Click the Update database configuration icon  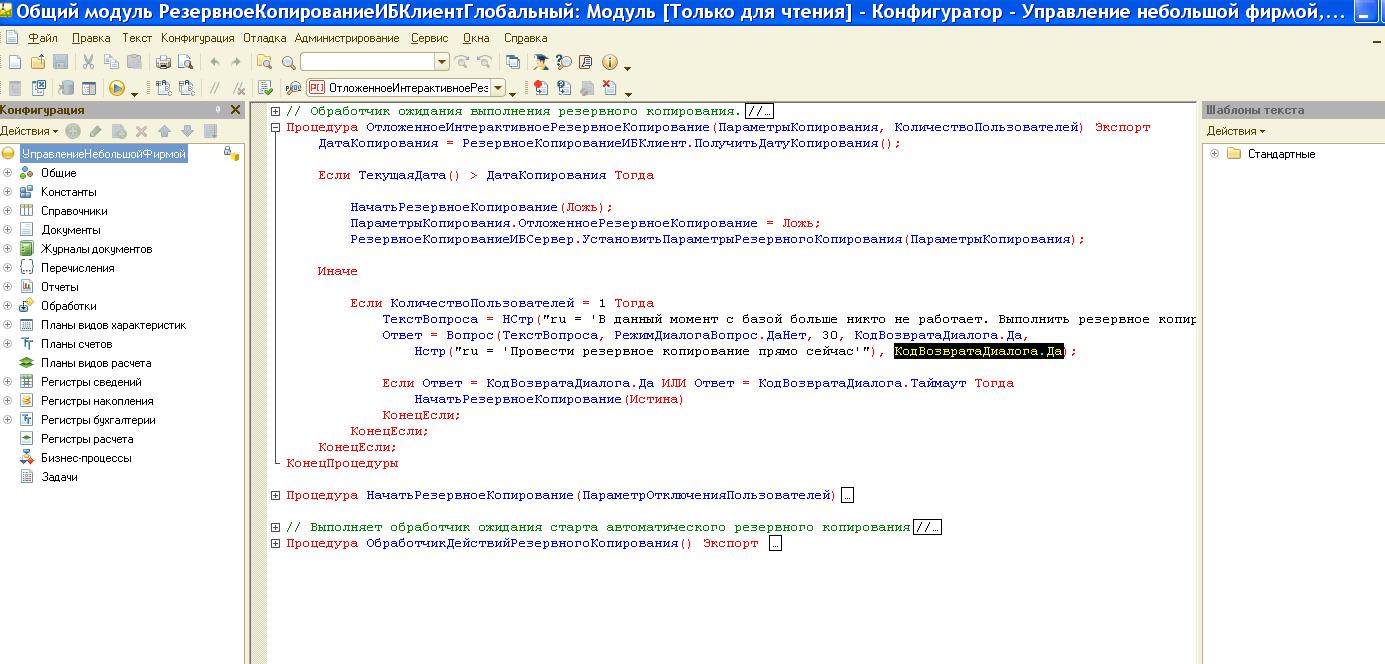[65, 88]
